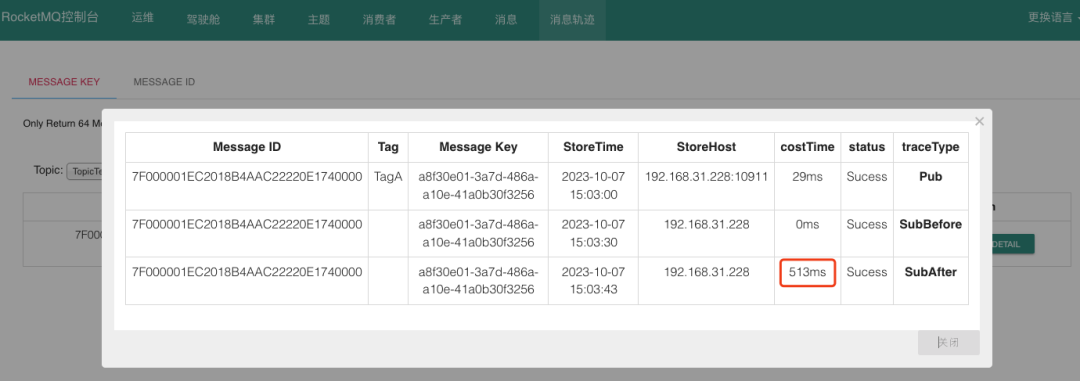Select the SubBefore trace row cell
This screenshot has width=1080, height=381.
pos(931,225)
